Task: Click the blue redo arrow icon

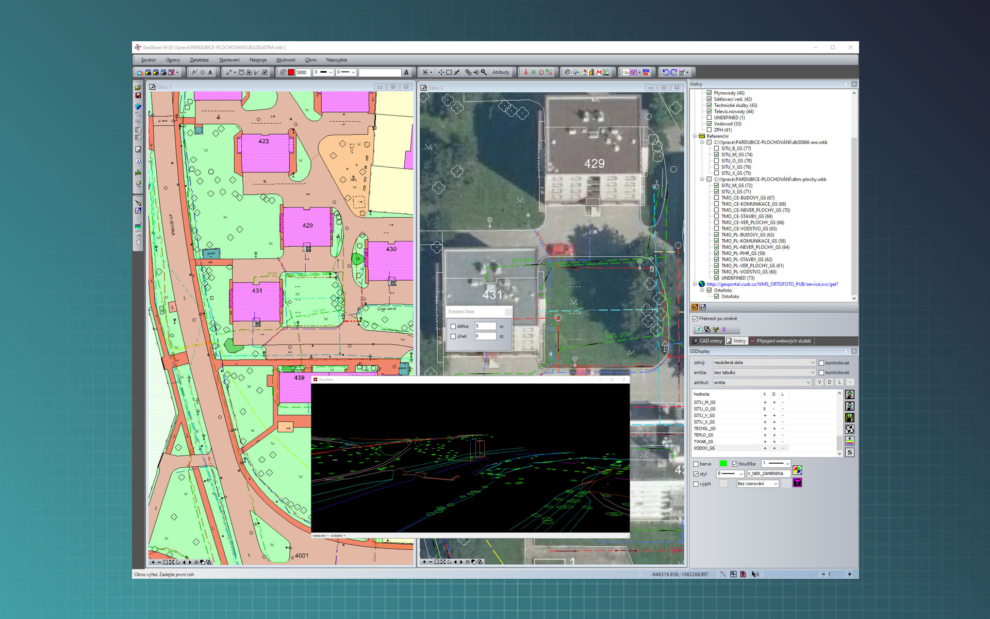Action: point(674,73)
